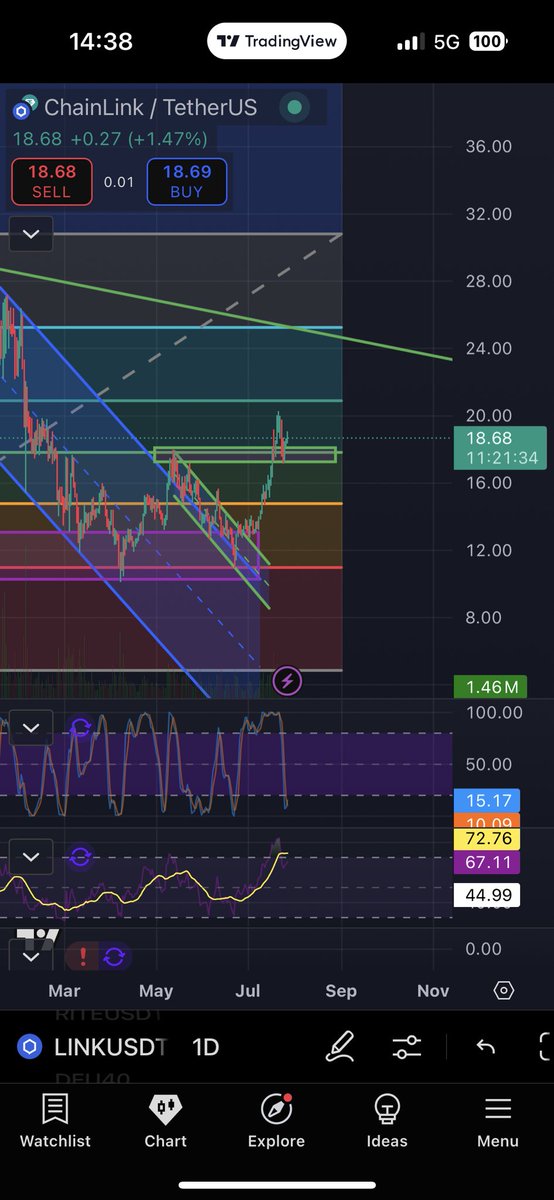Tap the Mar date on time axis

[x=64, y=991]
